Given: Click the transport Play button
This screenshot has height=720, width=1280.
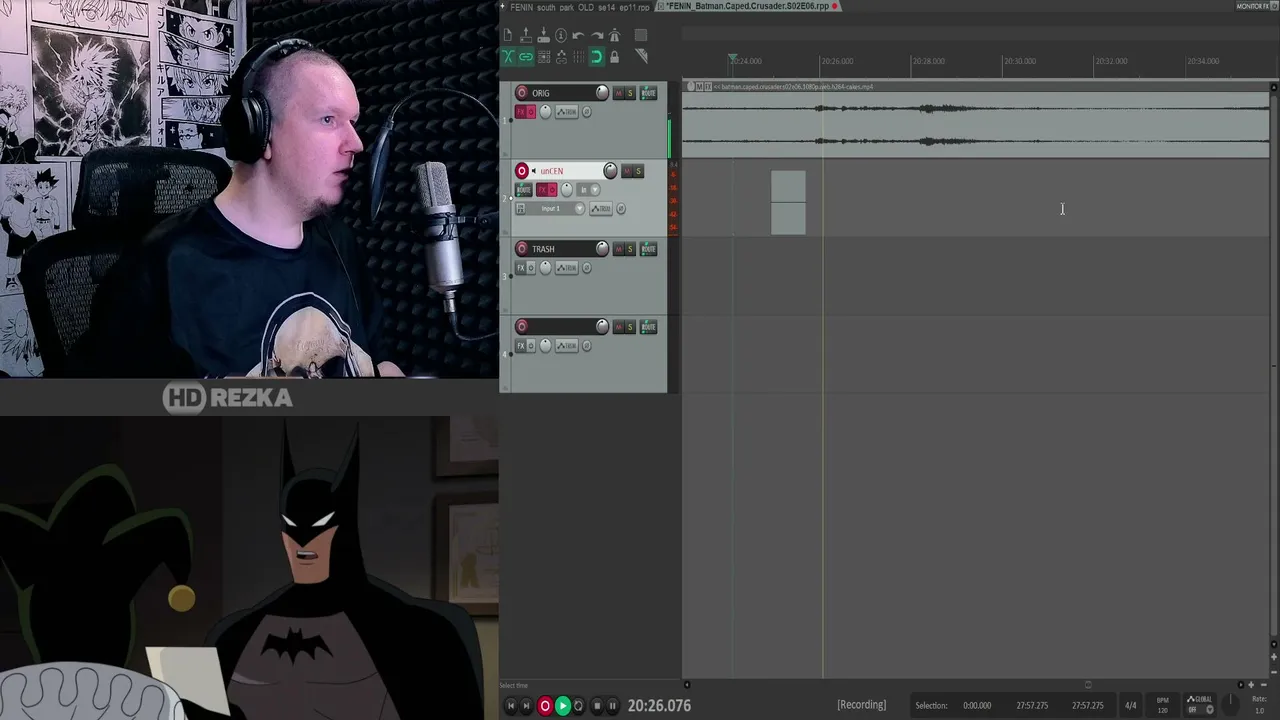Looking at the screenshot, I should (x=562, y=706).
